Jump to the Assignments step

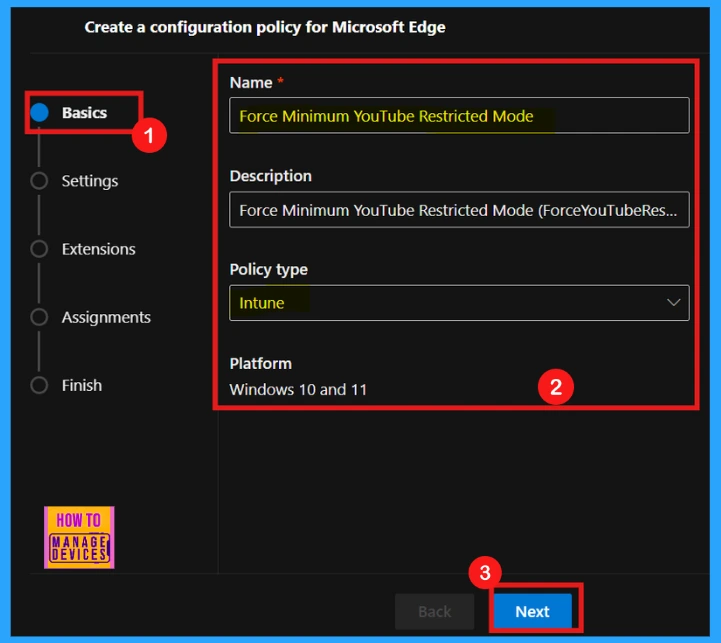point(106,317)
